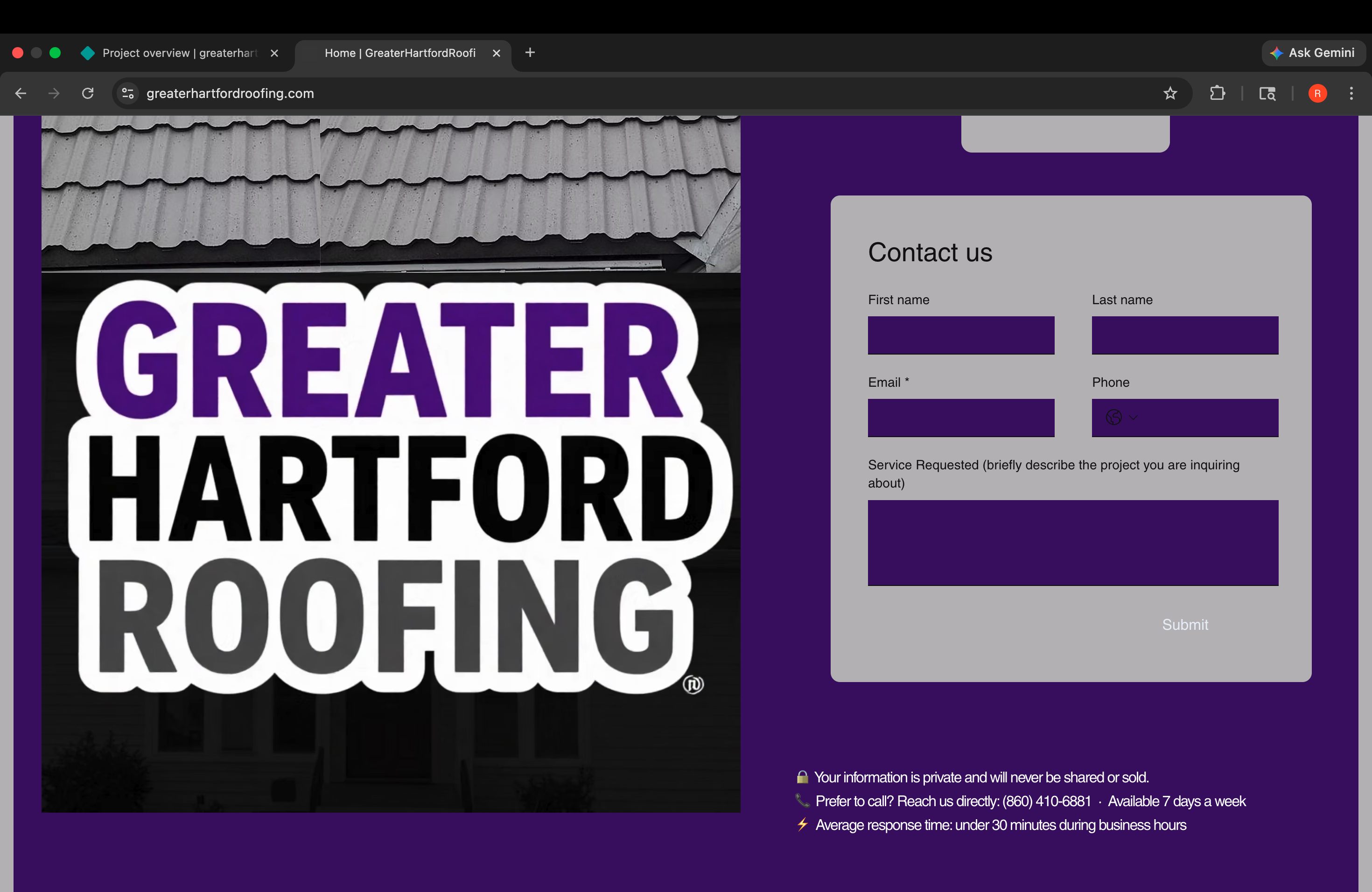Click the forward navigation arrow
Image resolution: width=1372 pixels, height=892 pixels.
[54, 93]
